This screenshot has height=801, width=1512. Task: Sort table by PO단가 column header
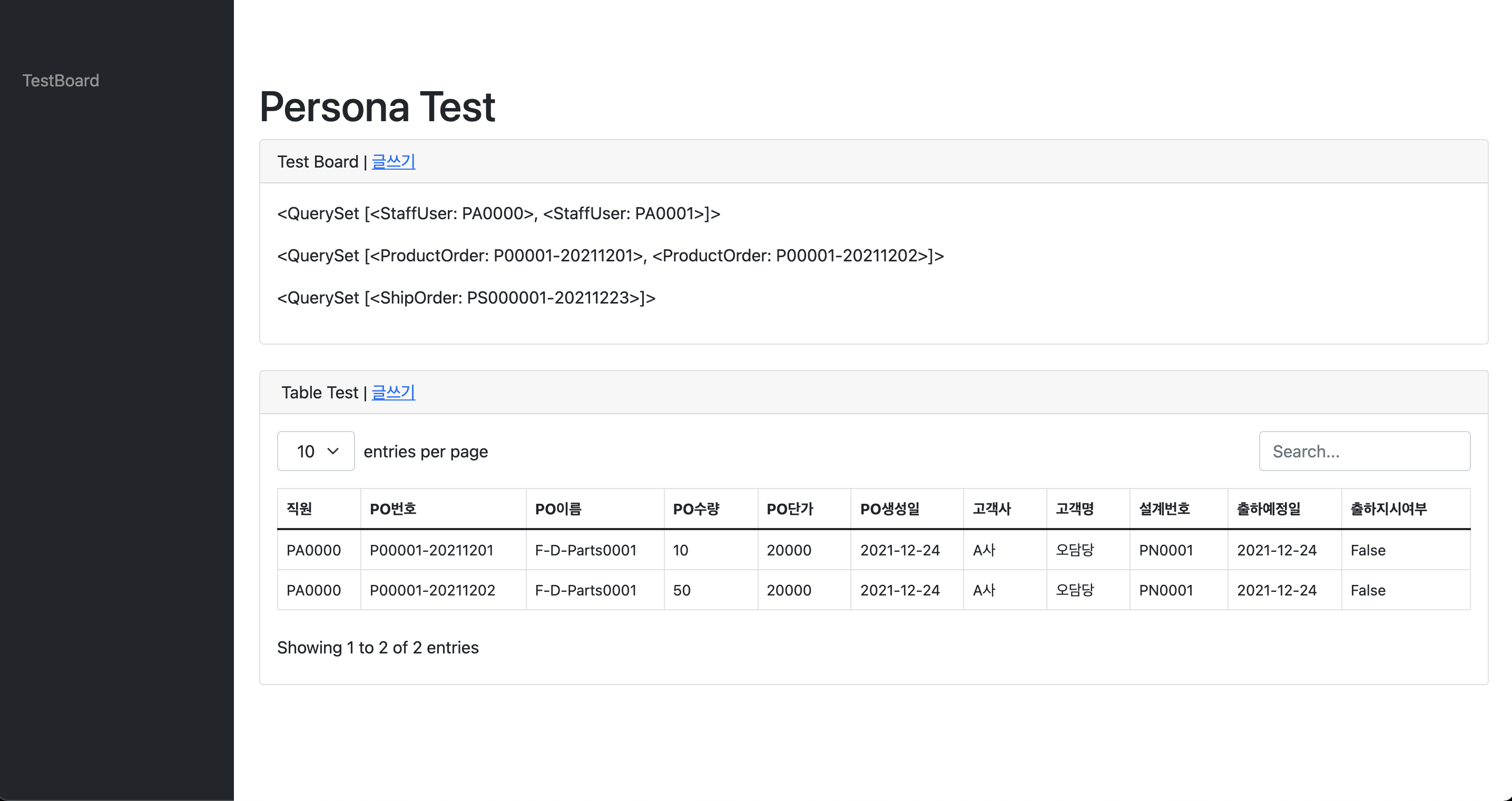[x=790, y=509]
